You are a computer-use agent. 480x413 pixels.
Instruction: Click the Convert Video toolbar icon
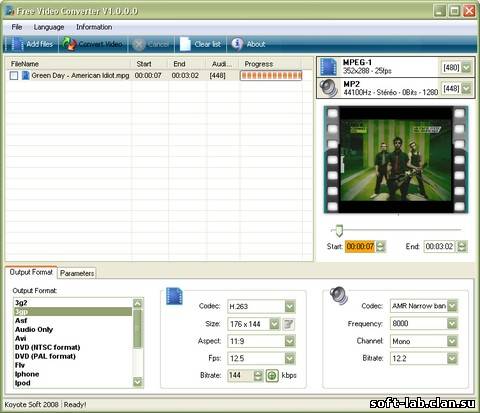(x=69, y=44)
